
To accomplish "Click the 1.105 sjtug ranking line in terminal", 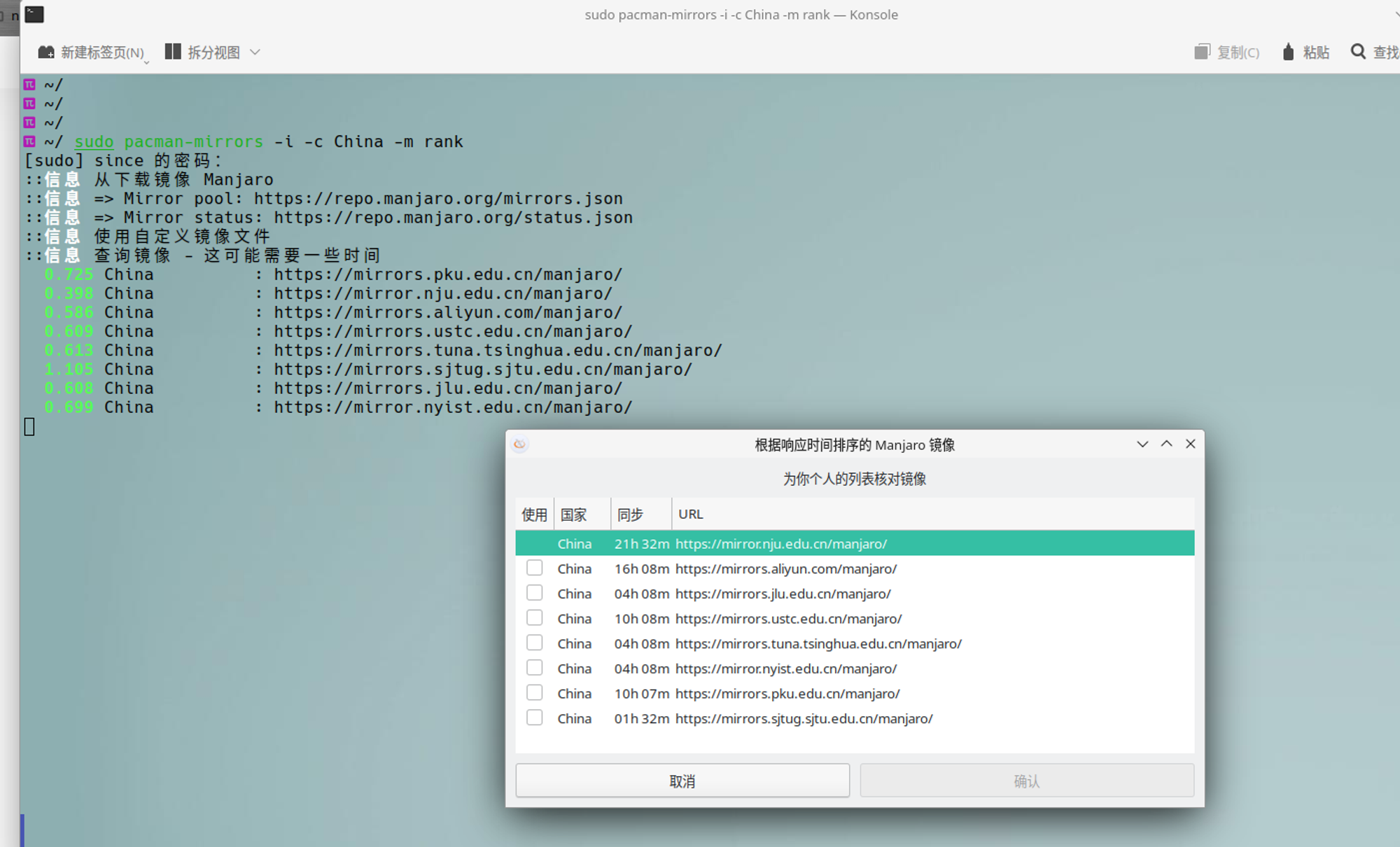I will [x=368, y=370].
